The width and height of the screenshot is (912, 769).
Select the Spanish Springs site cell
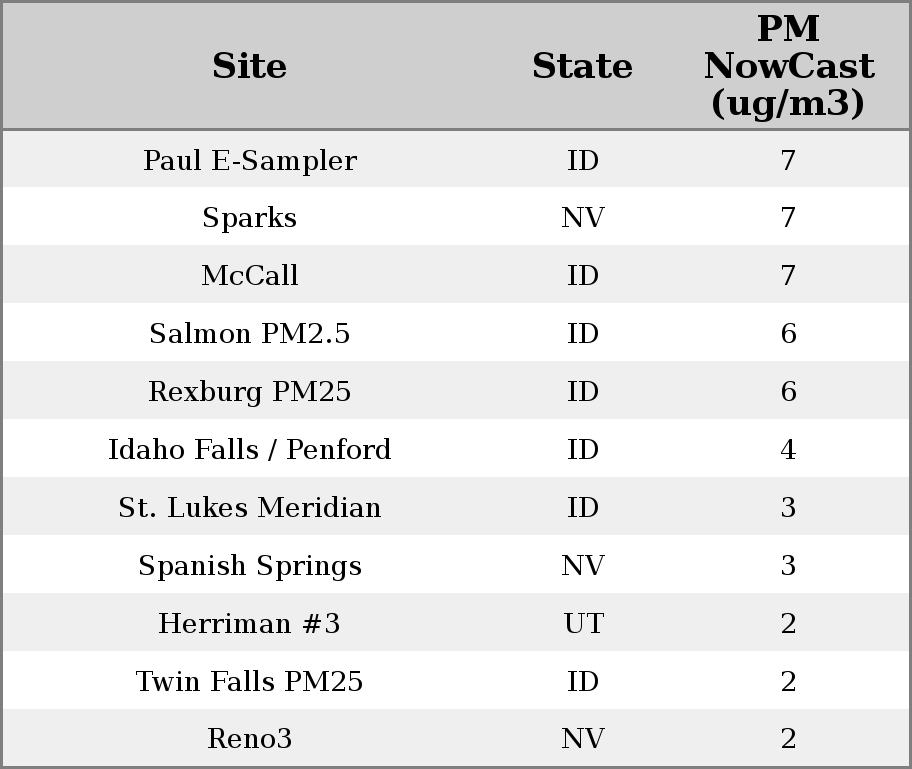[249, 566]
